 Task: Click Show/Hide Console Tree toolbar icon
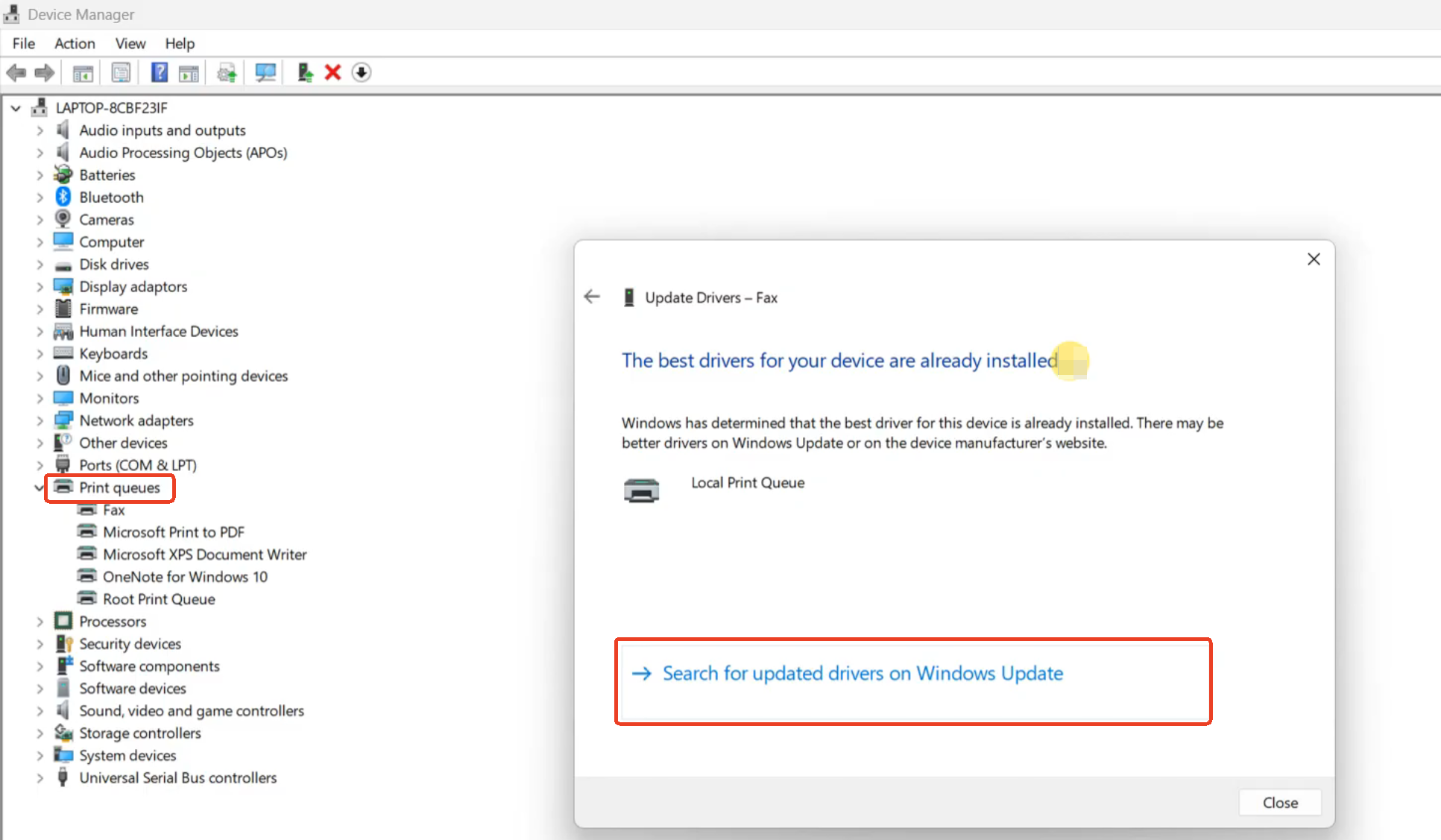[83, 73]
